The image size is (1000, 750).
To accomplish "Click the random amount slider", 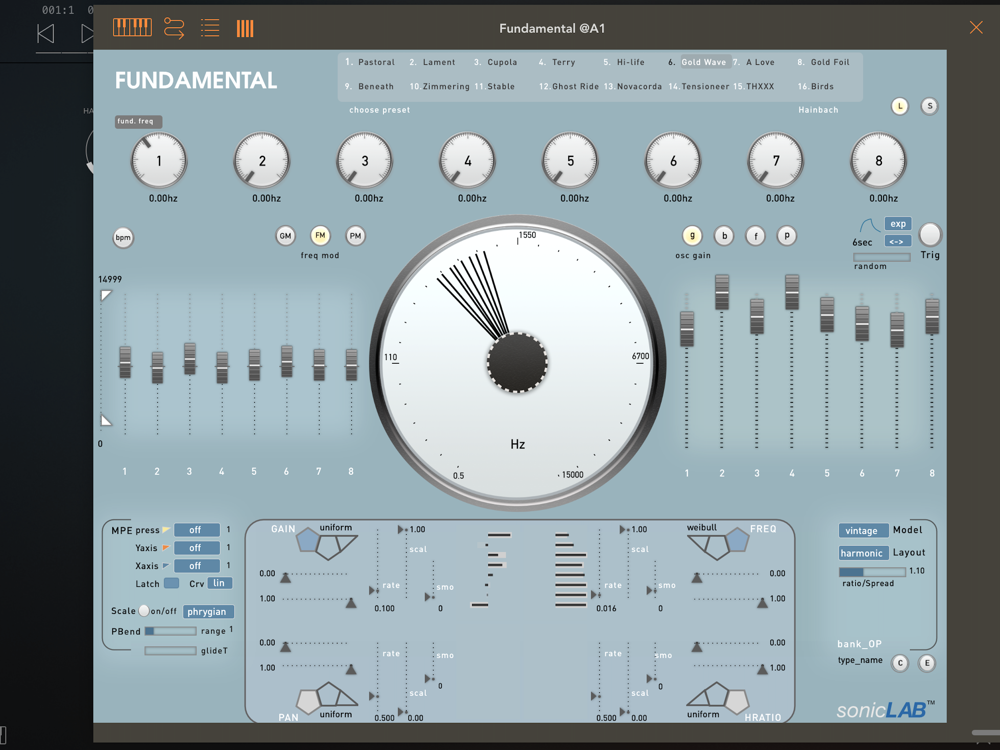I will point(882,257).
